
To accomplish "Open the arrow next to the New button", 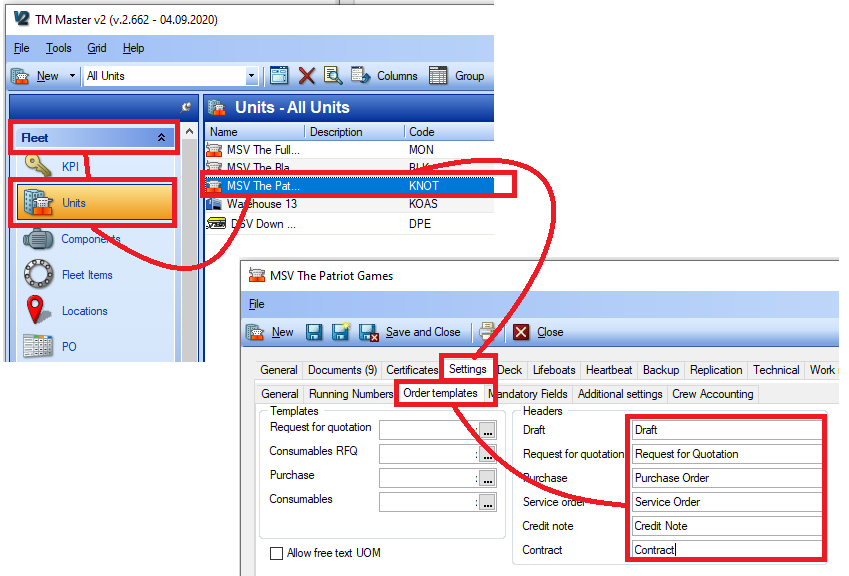I will (72, 76).
